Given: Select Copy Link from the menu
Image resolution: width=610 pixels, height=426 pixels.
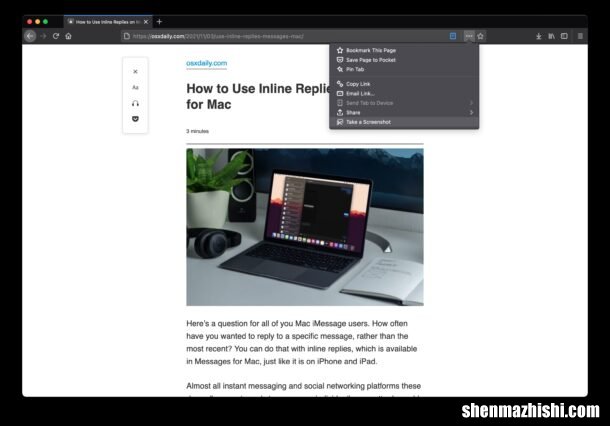Looking at the screenshot, I should click(358, 84).
